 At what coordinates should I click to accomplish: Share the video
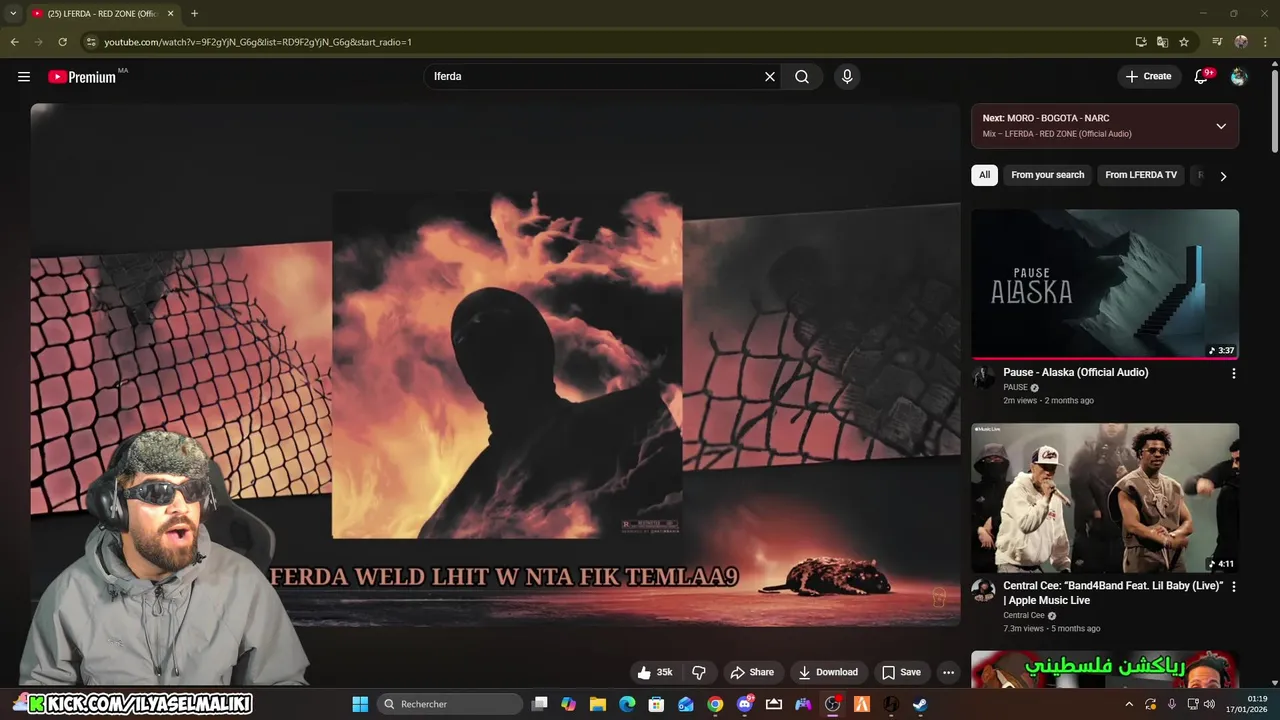coord(752,672)
